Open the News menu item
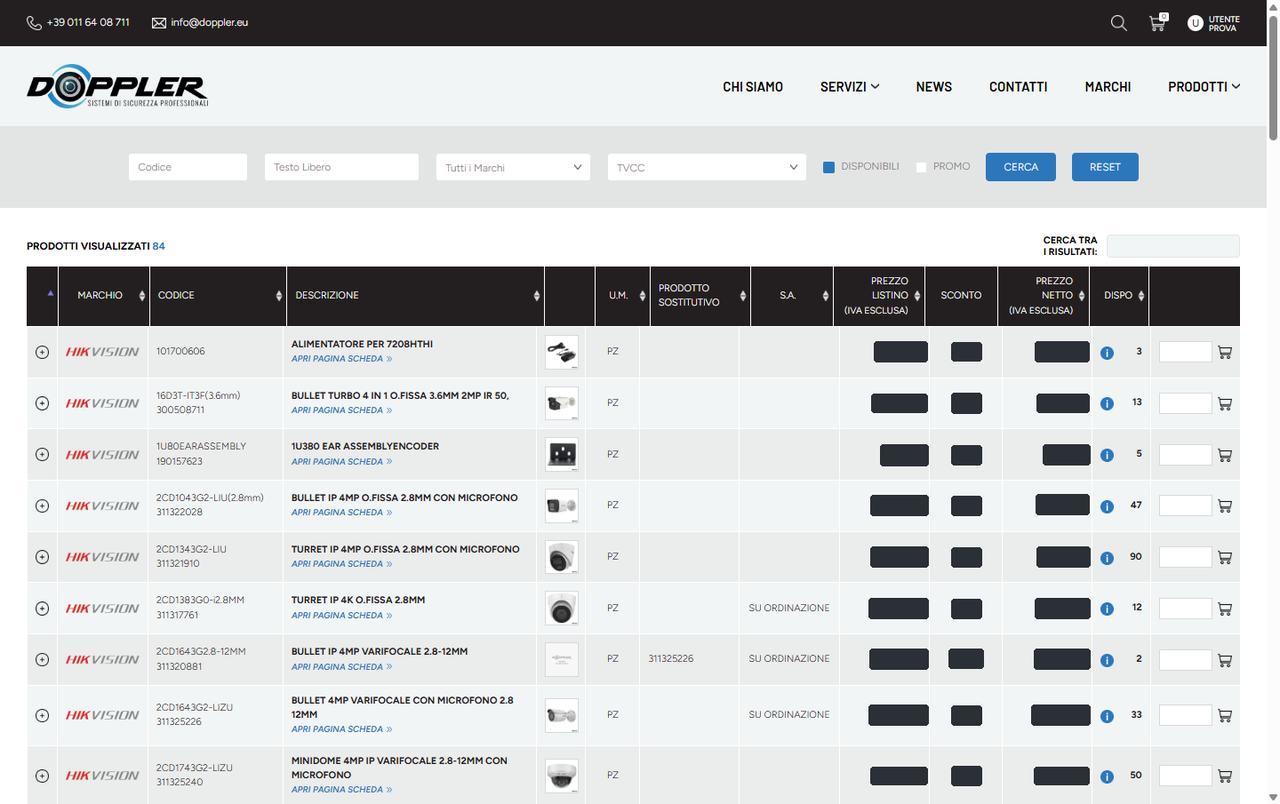 (x=934, y=87)
